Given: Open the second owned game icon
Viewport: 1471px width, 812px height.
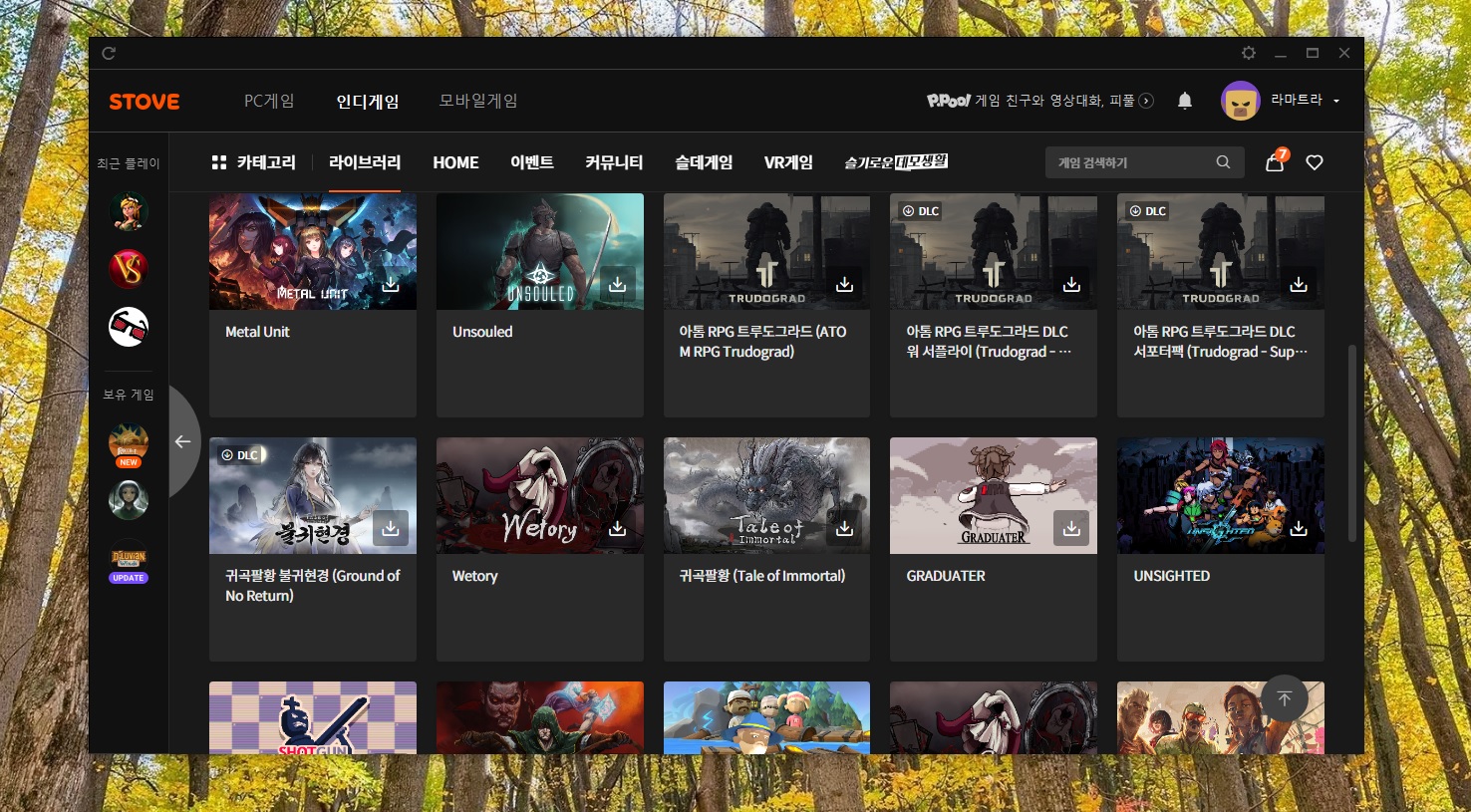Looking at the screenshot, I should (129, 500).
